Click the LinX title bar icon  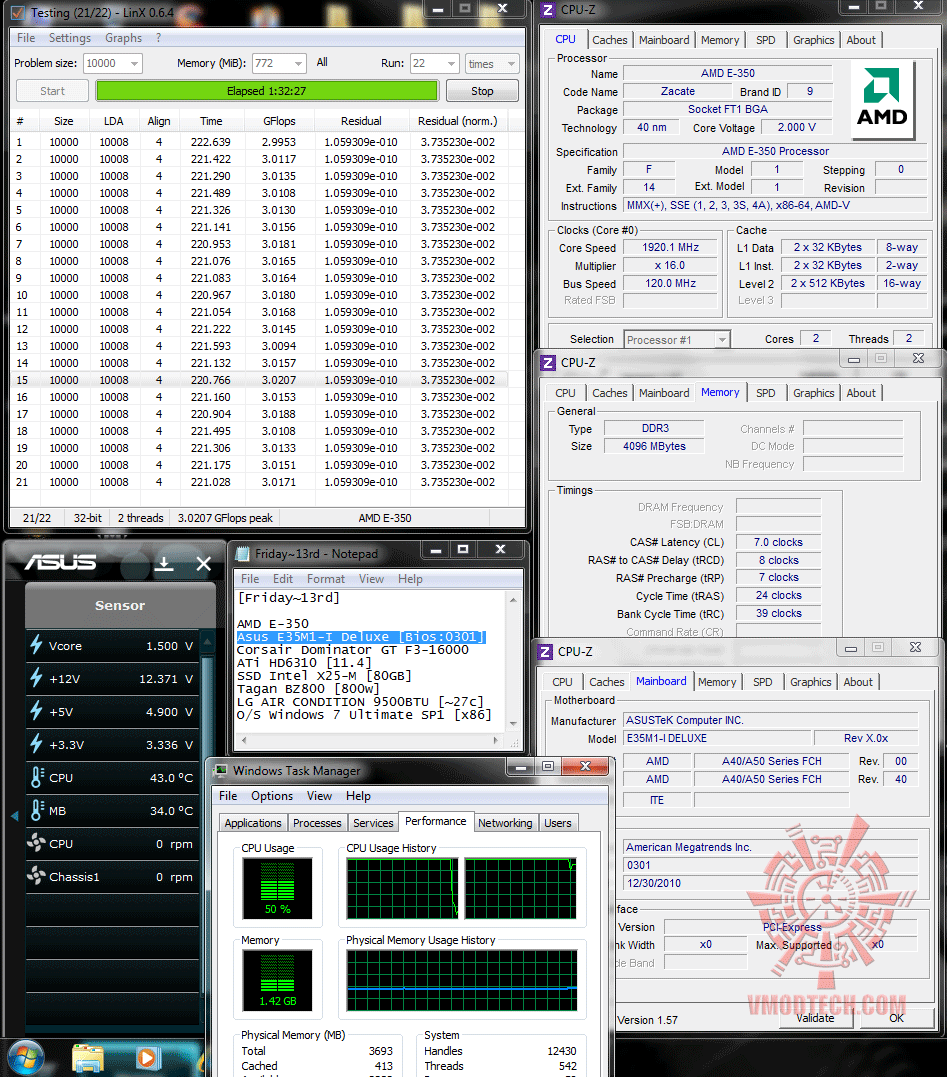pos(18,13)
